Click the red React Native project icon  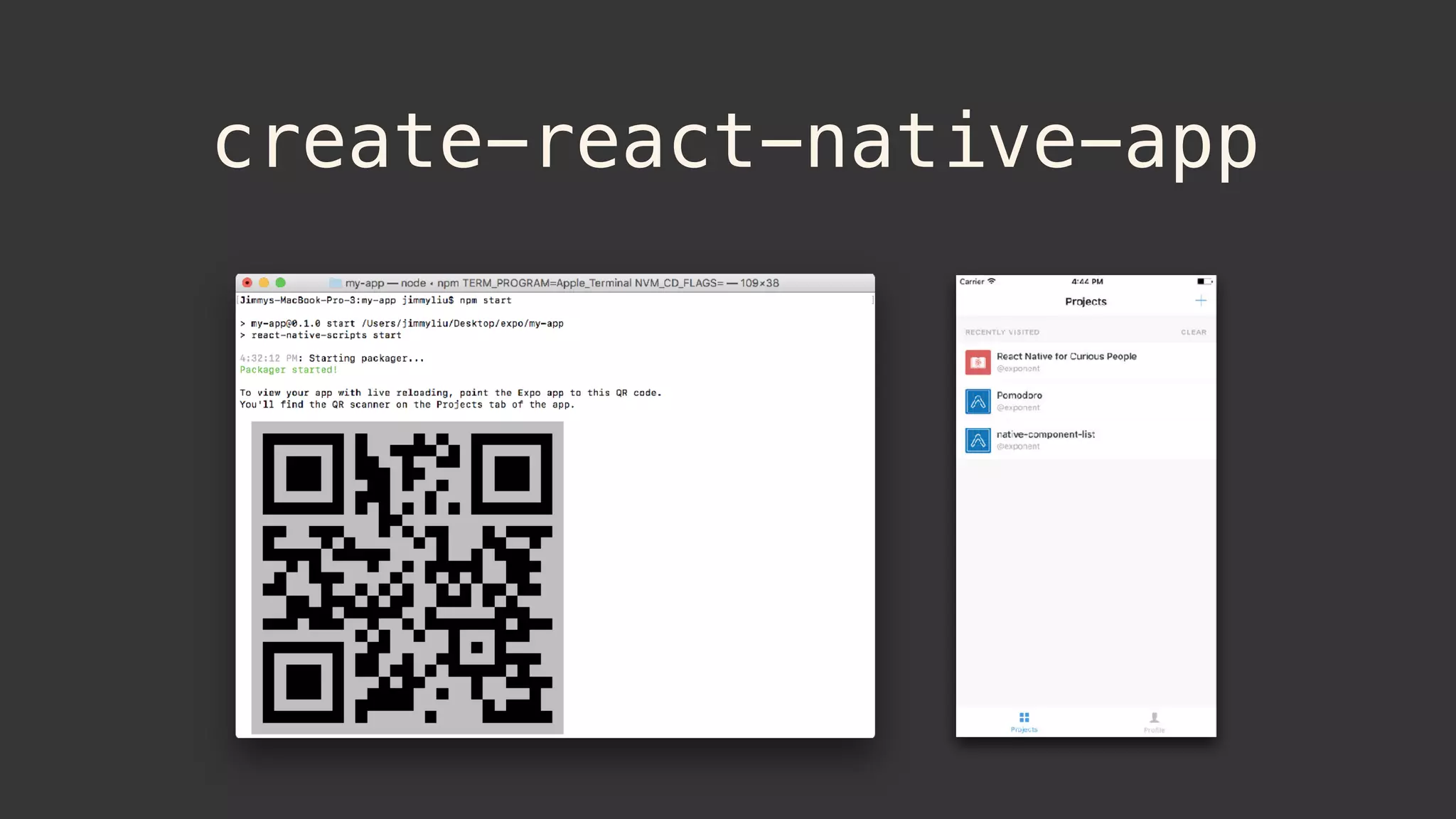tap(978, 363)
